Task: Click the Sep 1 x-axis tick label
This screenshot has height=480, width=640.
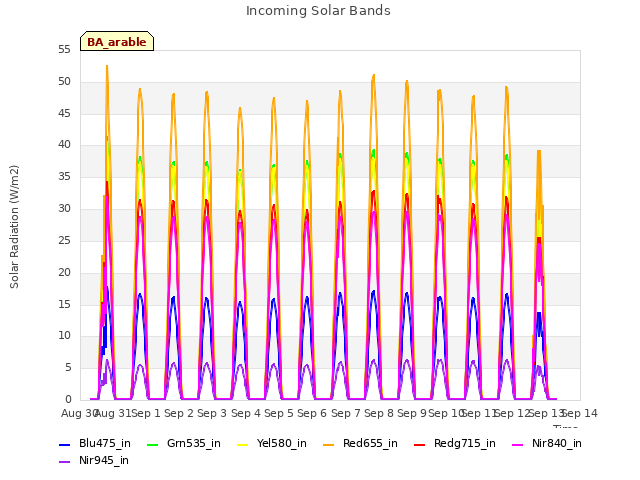Action: pos(146,413)
